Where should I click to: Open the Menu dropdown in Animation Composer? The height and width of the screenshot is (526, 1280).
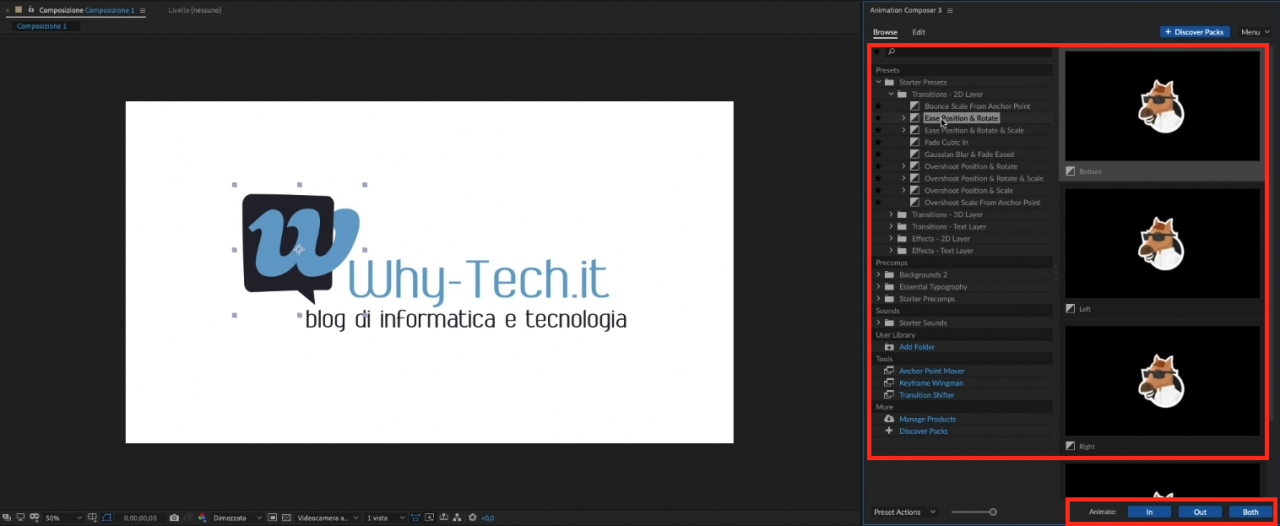(1254, 32)
